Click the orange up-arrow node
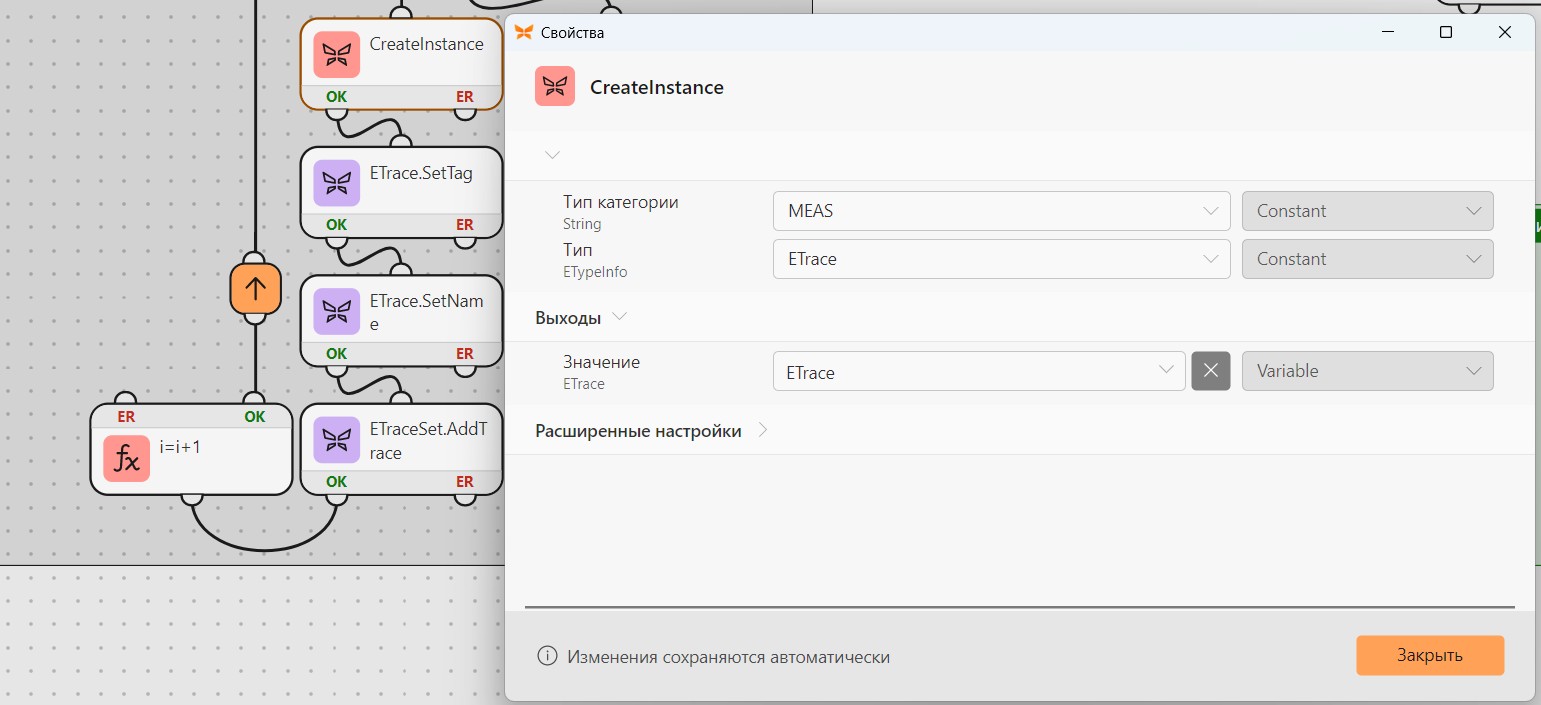1541x705 pixels. pyautogui.click(x=255, y=289)
